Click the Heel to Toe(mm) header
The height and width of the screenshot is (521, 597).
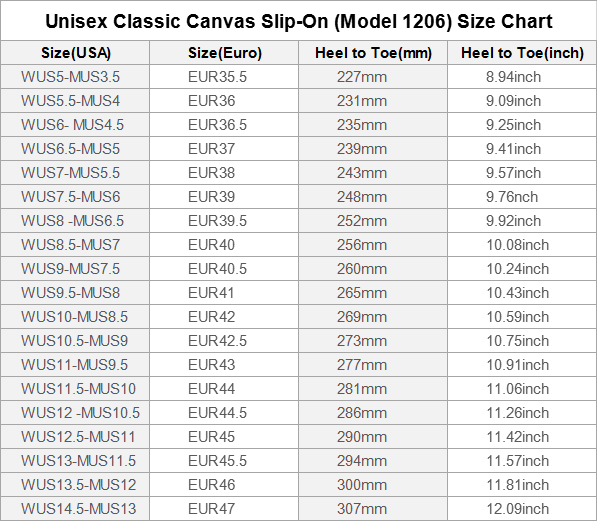(x=373, y=53)
